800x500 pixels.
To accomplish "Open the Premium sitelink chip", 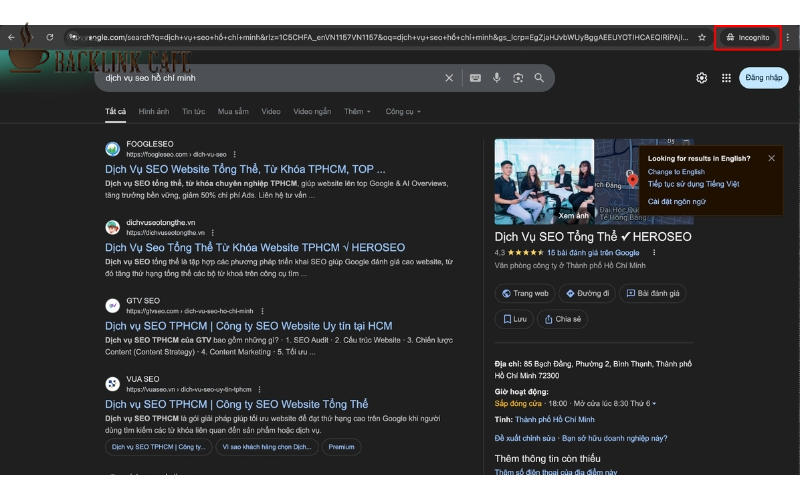I will click(341, 447).
